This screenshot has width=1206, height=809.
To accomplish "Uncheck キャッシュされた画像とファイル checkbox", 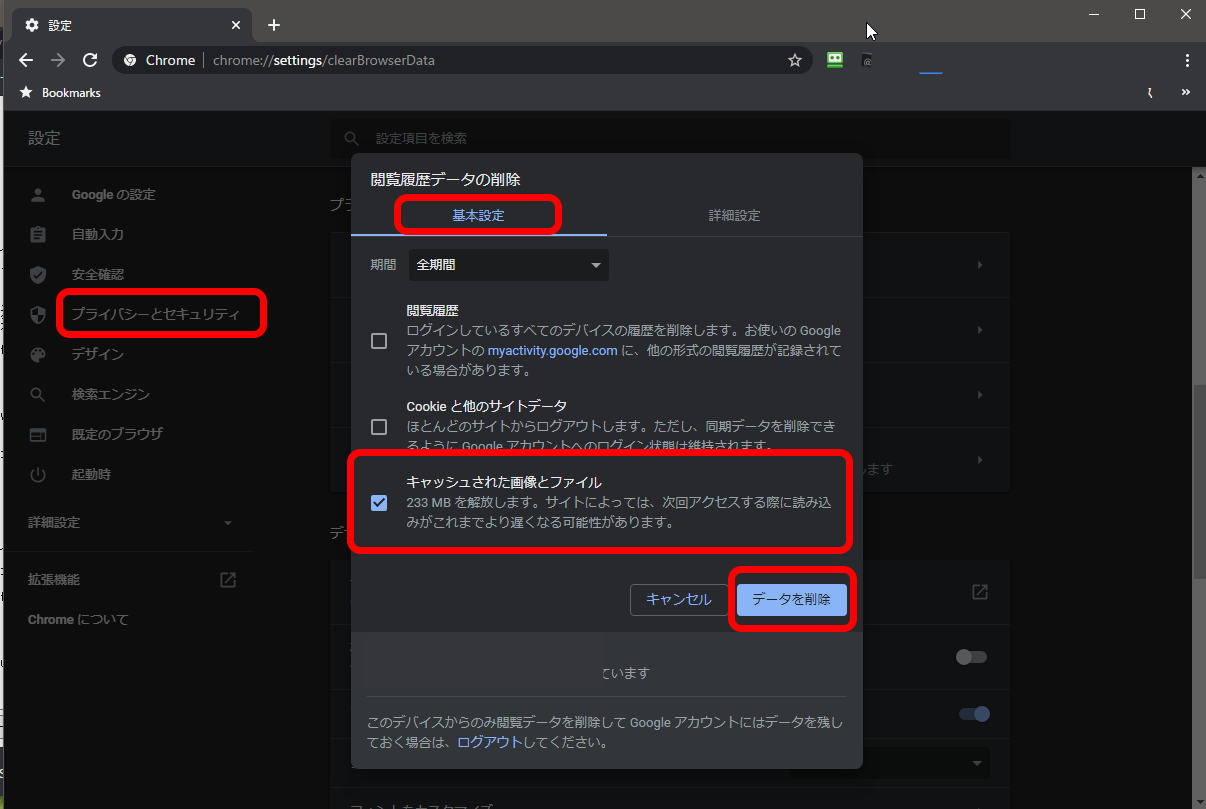I will click(379, 502).
